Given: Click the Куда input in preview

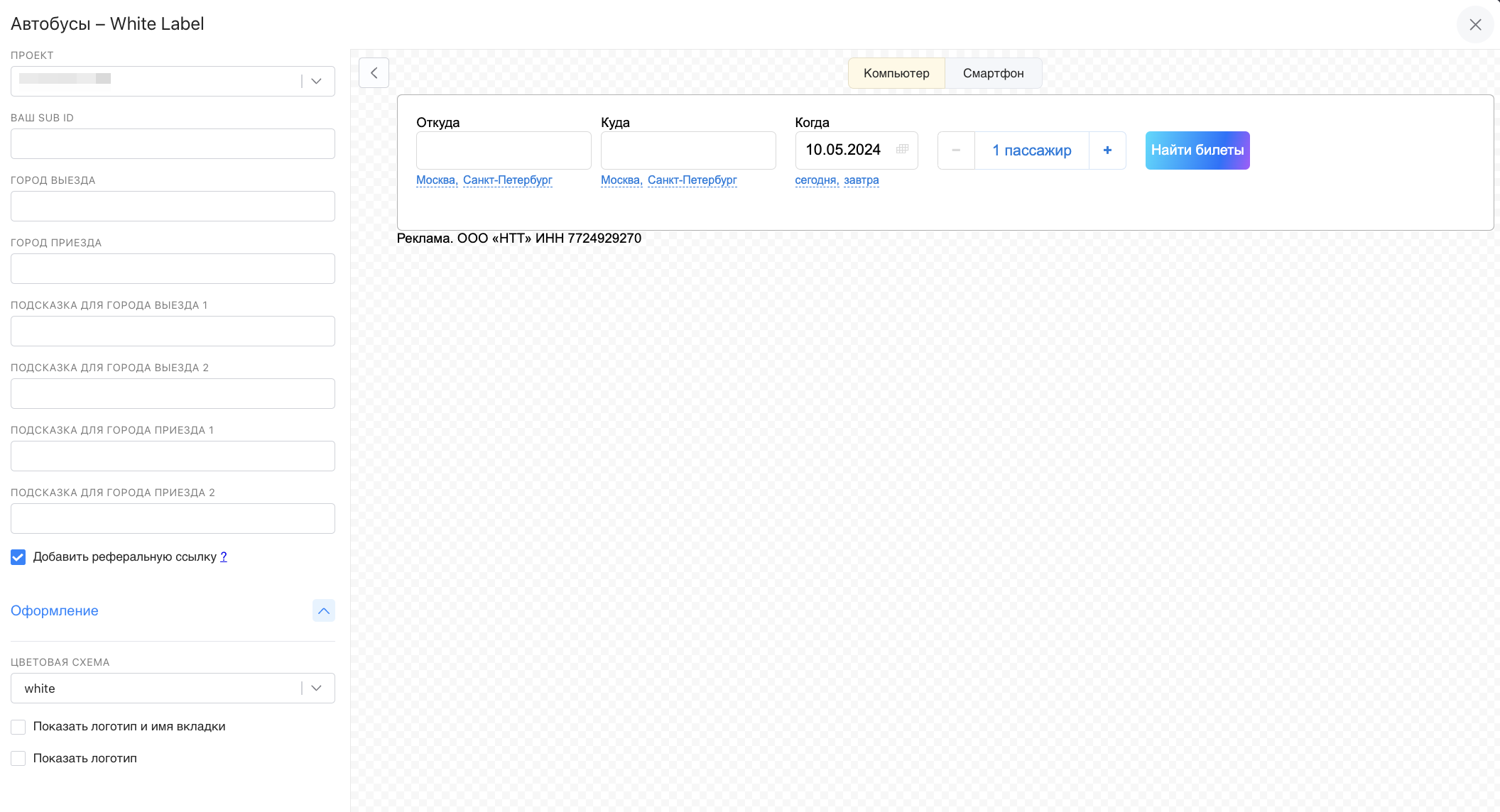Looking at the screenshot, I should pyautogui.click(x=688, y=150).
